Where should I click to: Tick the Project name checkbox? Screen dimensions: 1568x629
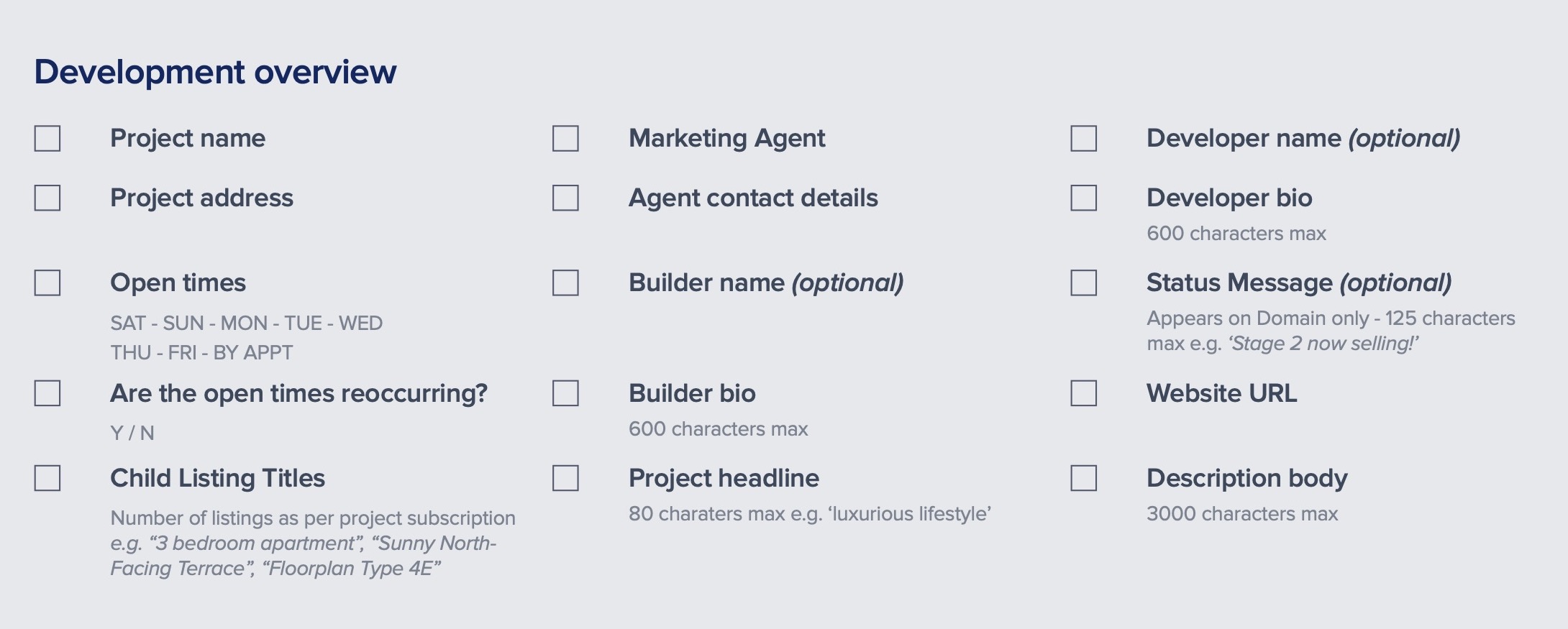tap(47, 139)
